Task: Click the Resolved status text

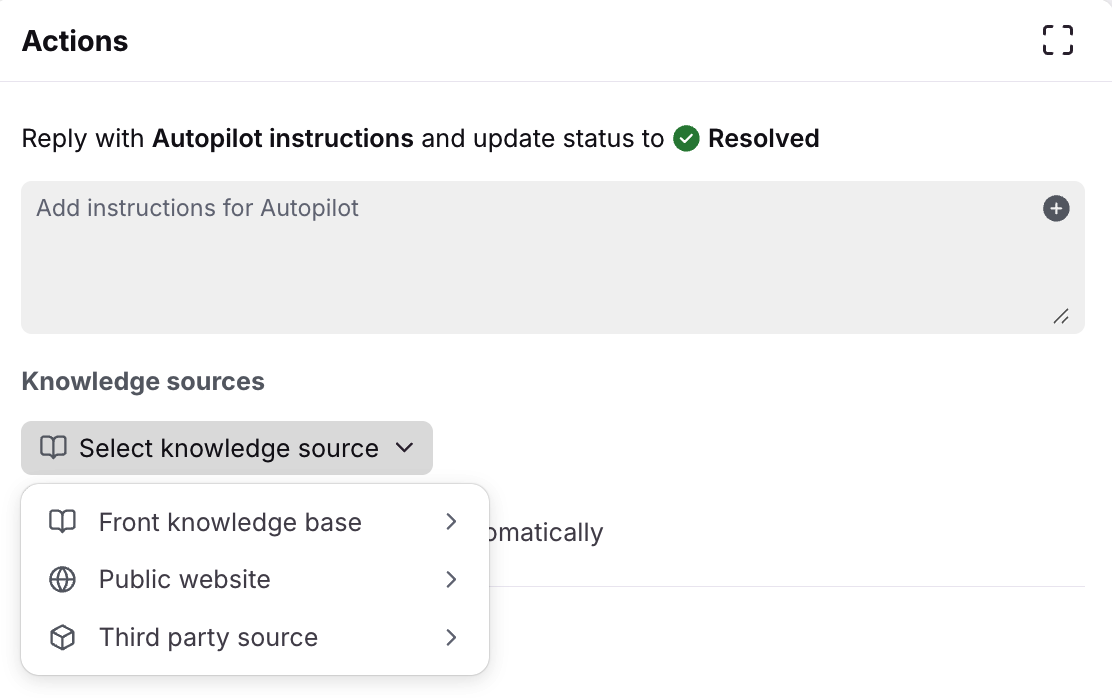Action: click(x=763, y=138)
